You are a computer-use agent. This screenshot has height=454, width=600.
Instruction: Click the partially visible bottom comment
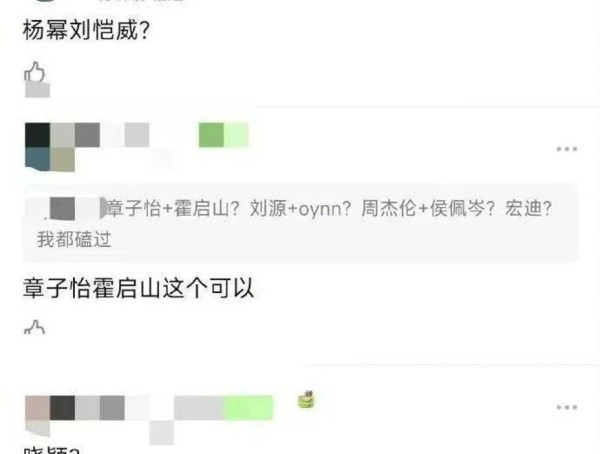52,450
